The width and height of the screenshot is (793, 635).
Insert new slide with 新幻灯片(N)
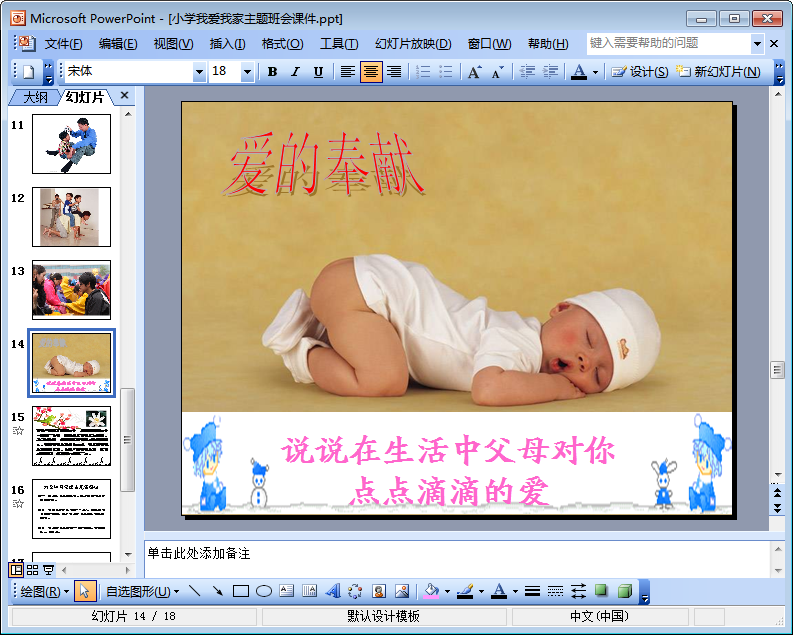719,72
